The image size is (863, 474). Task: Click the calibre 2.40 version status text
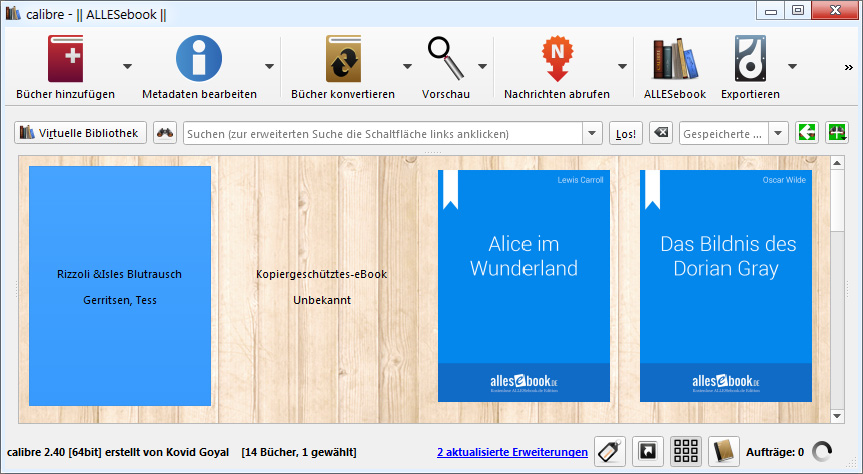point(118,452)
